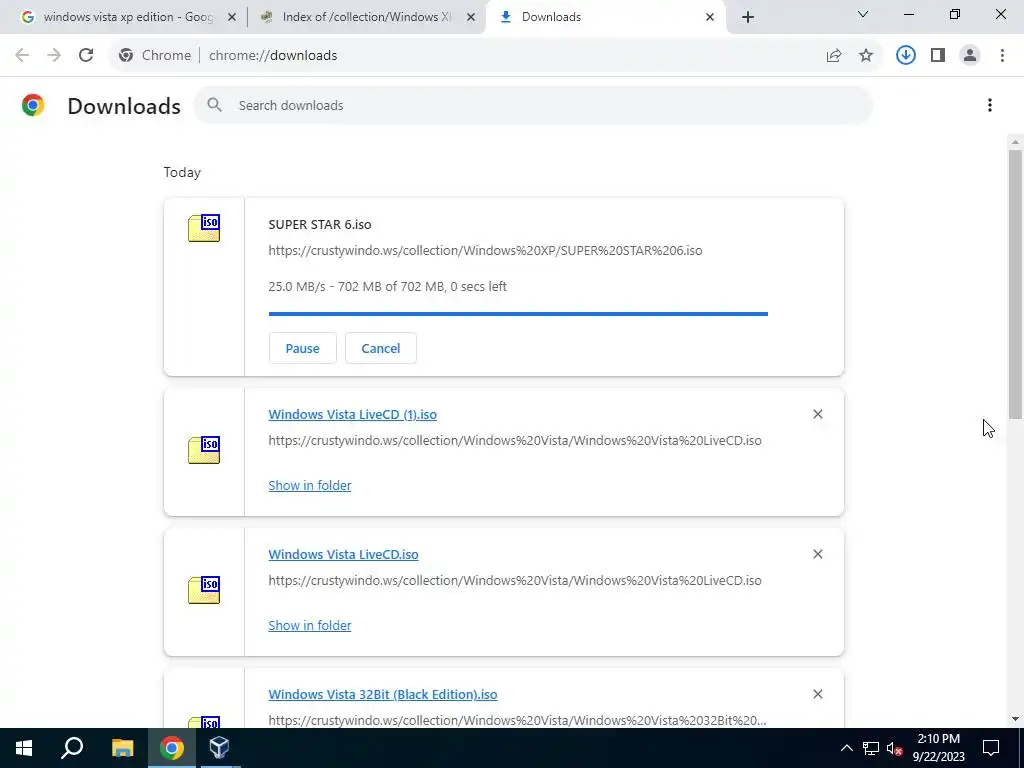Click the SUPER STAR 6.iso source URL
Viewport: 1024px width, 768px height.
[485, 251]
